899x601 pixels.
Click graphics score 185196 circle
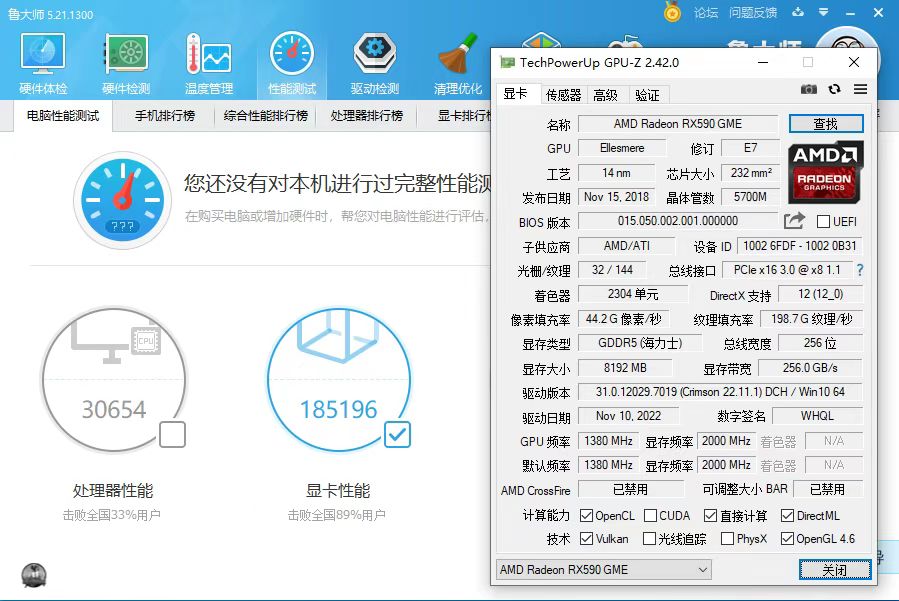point(339,380)
